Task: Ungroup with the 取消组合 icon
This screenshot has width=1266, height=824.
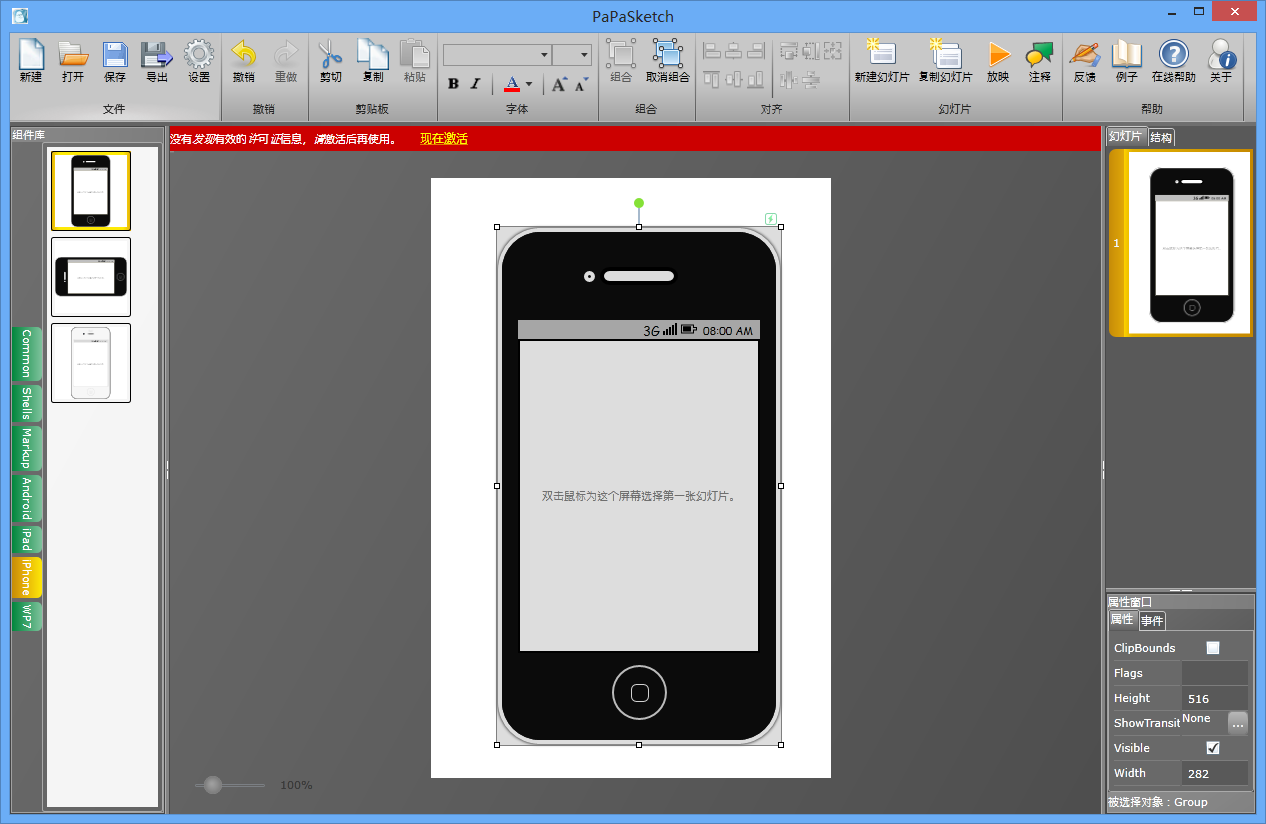Action: [x=667, y=61]
